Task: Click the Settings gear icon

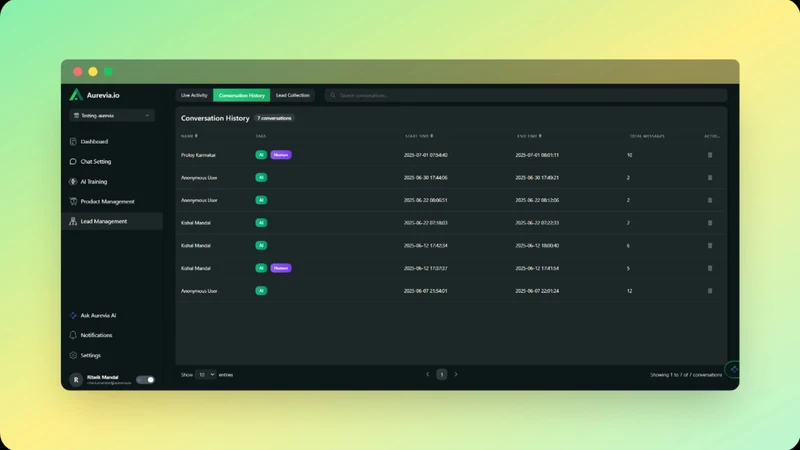Action: [73, 355]
